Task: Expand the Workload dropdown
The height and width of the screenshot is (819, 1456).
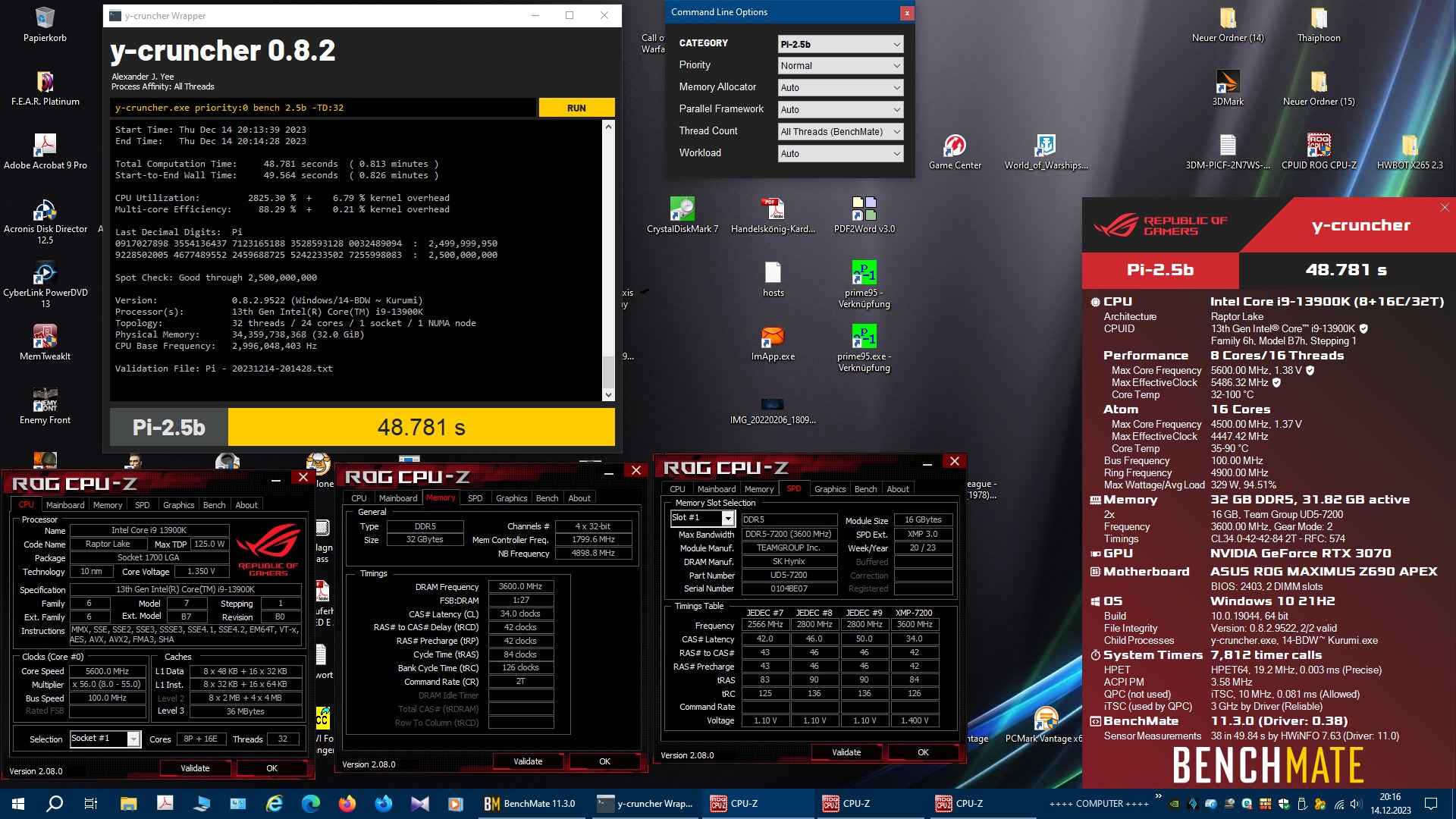Action: [840, 154]
